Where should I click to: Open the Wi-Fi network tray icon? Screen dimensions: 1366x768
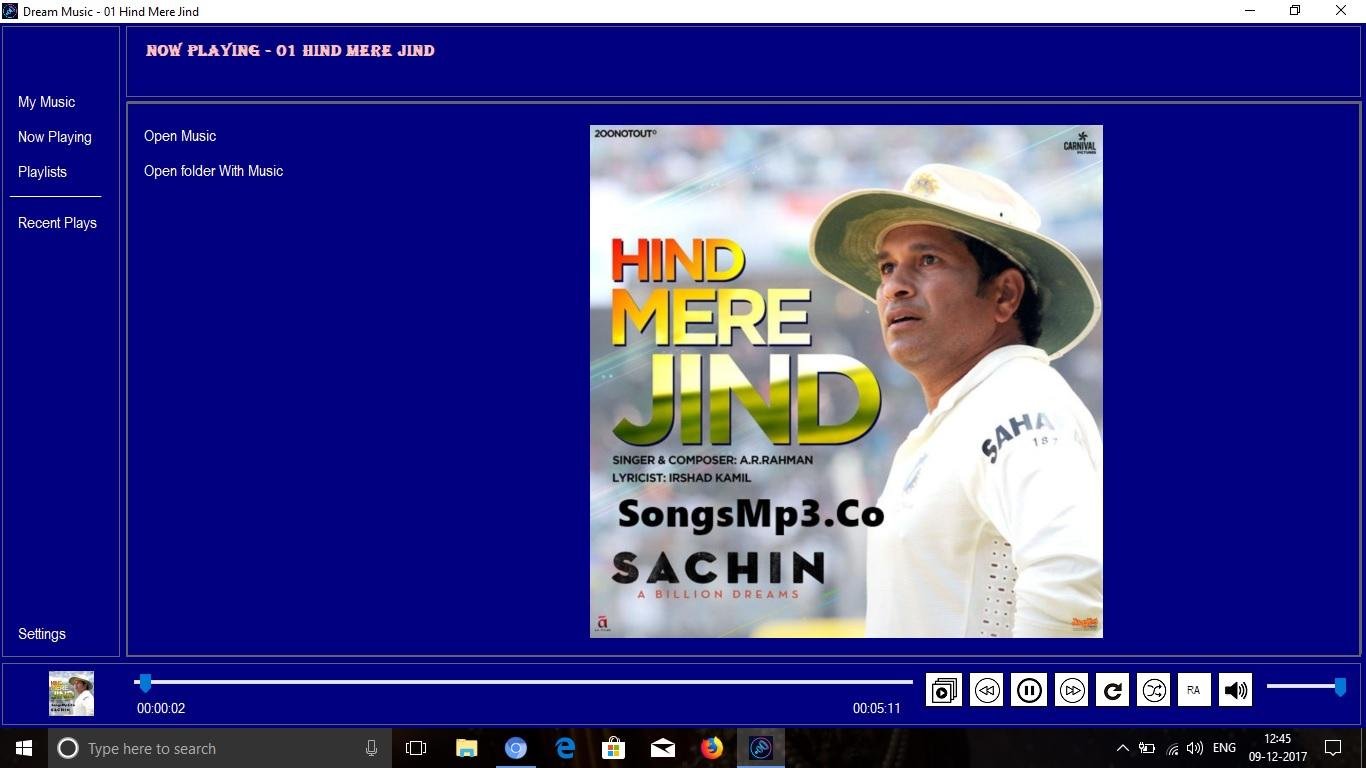point(1172,748)
